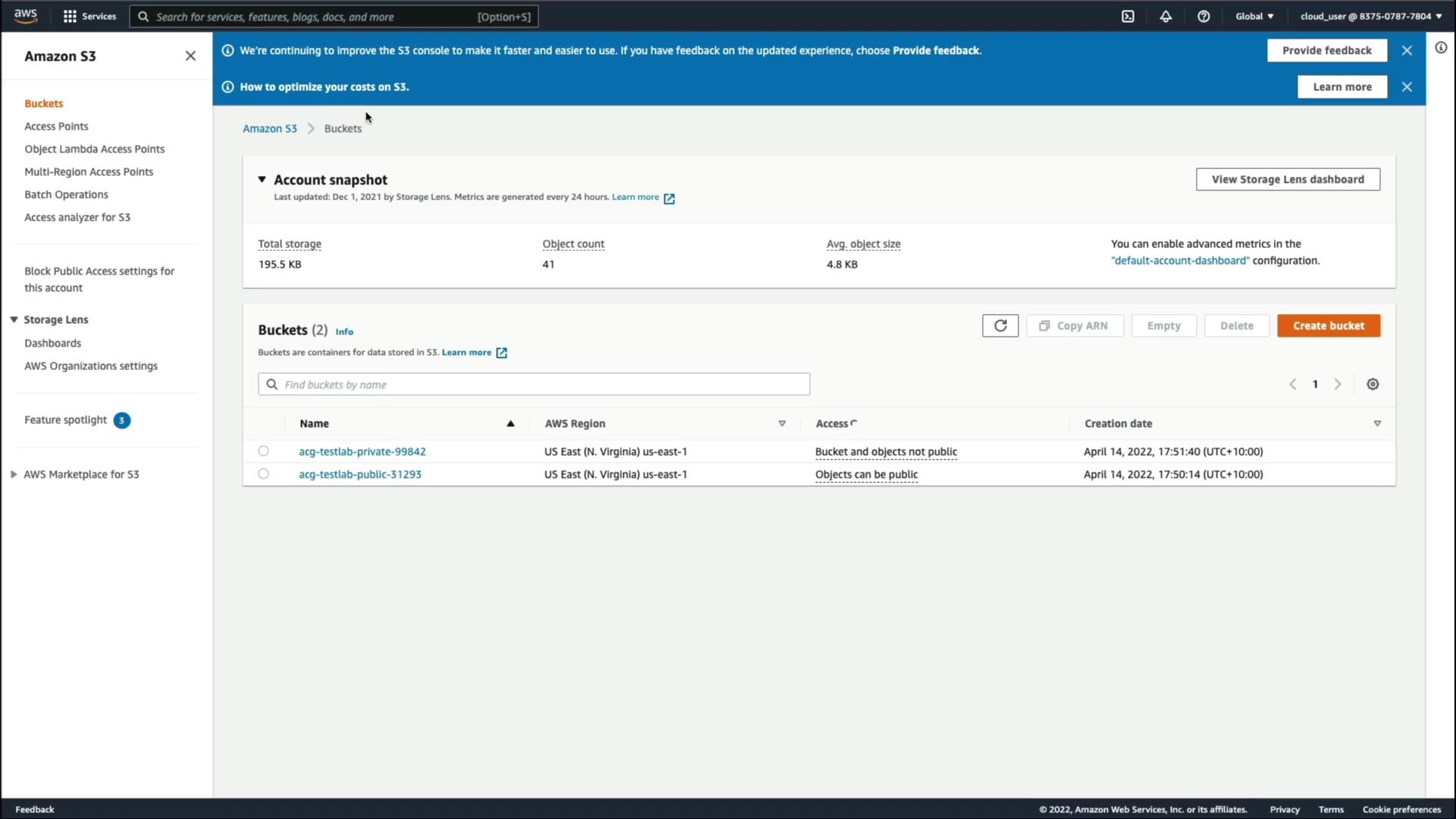The image size is (1456, 819).
Task: Collapse the Account snapshot section
Action: [262, 180]
